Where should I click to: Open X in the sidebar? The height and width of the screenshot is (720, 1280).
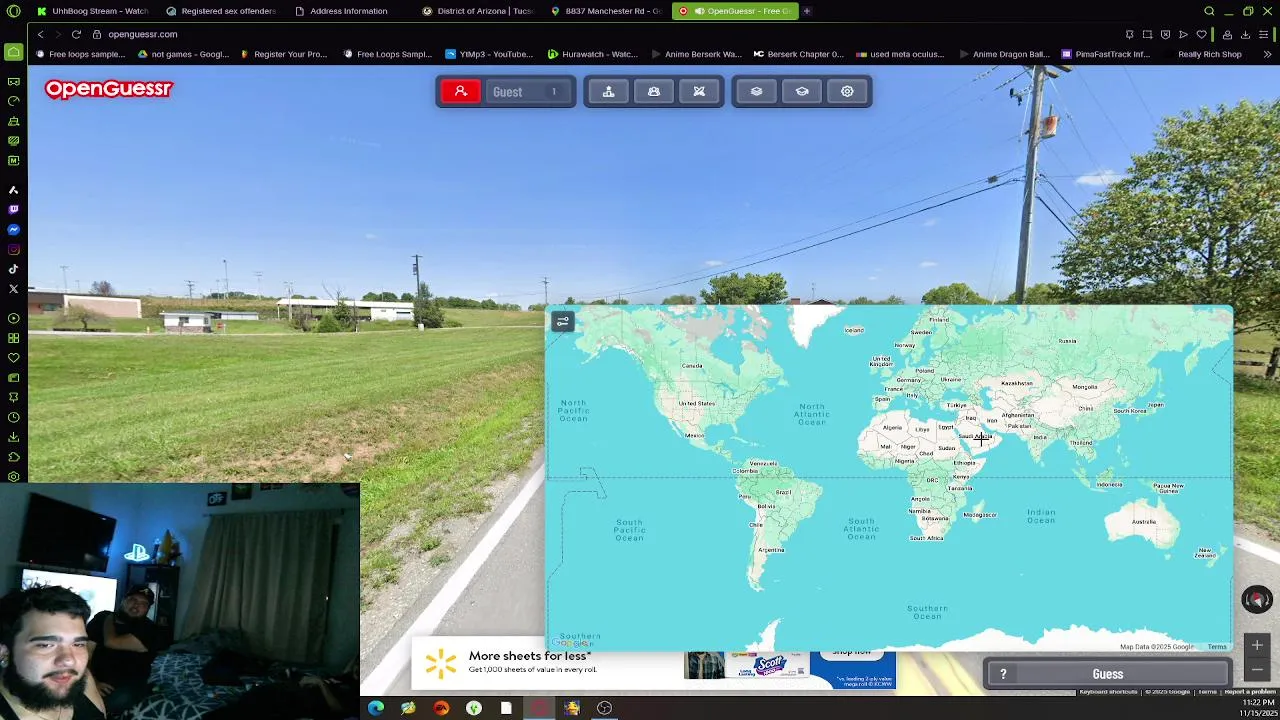[x=13, y=289]
